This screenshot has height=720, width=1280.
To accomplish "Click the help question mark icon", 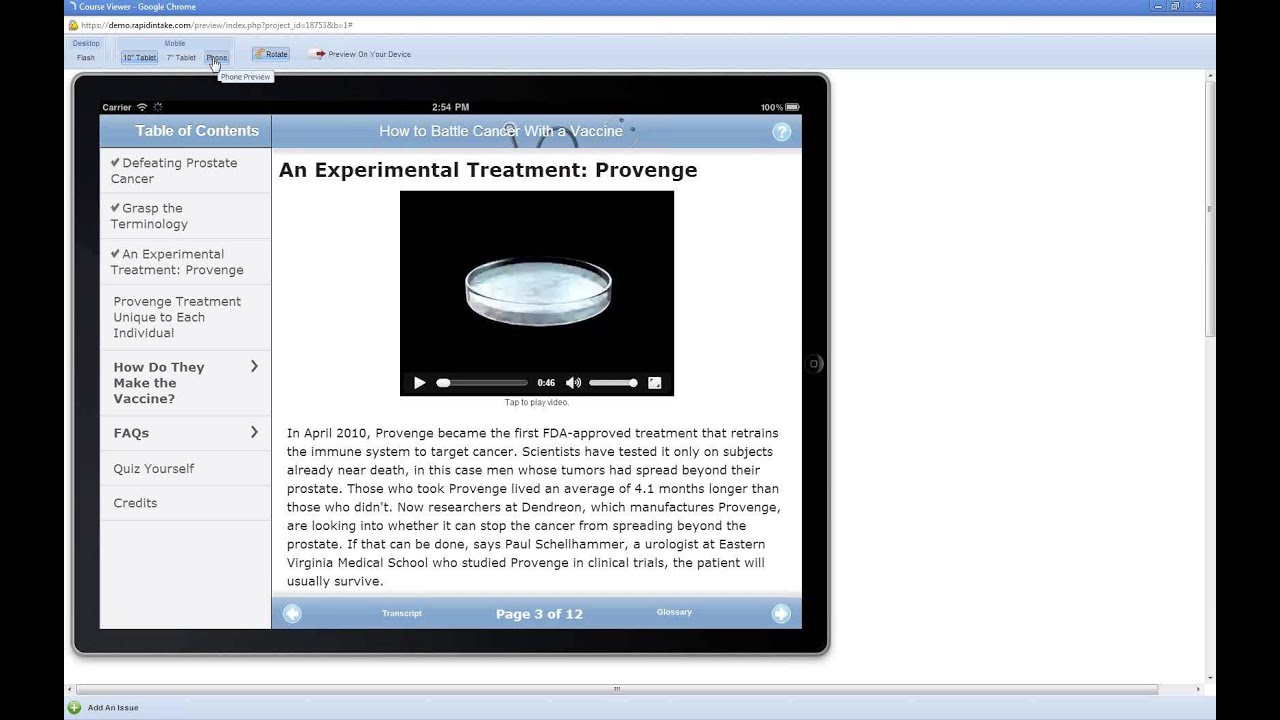I will [782, 132].
